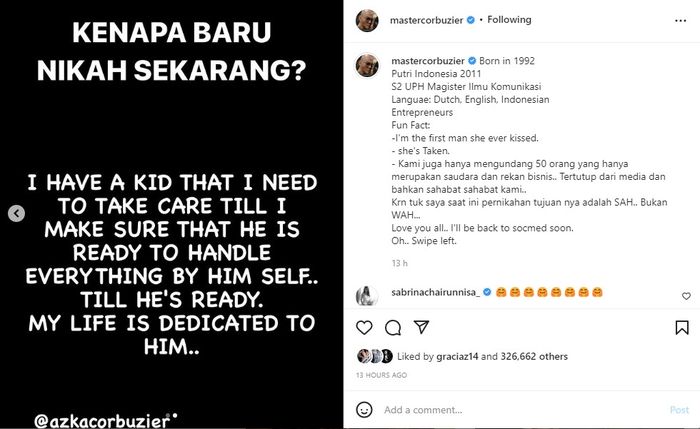700x429 pixels.
Task: Open the three-dot more options menu
Action: (x=680, y=21)
